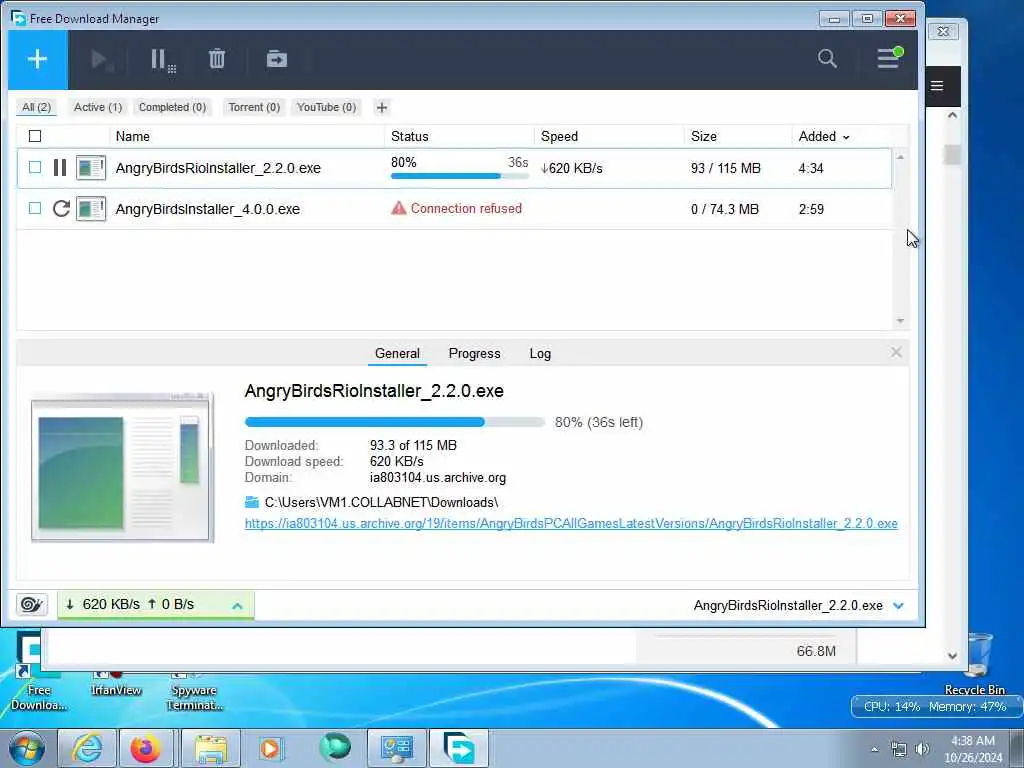Viewport: 1024px width, 768px height.
Task: Sort by the Added column
Action: pyautogui.click(x=824, y=136)
